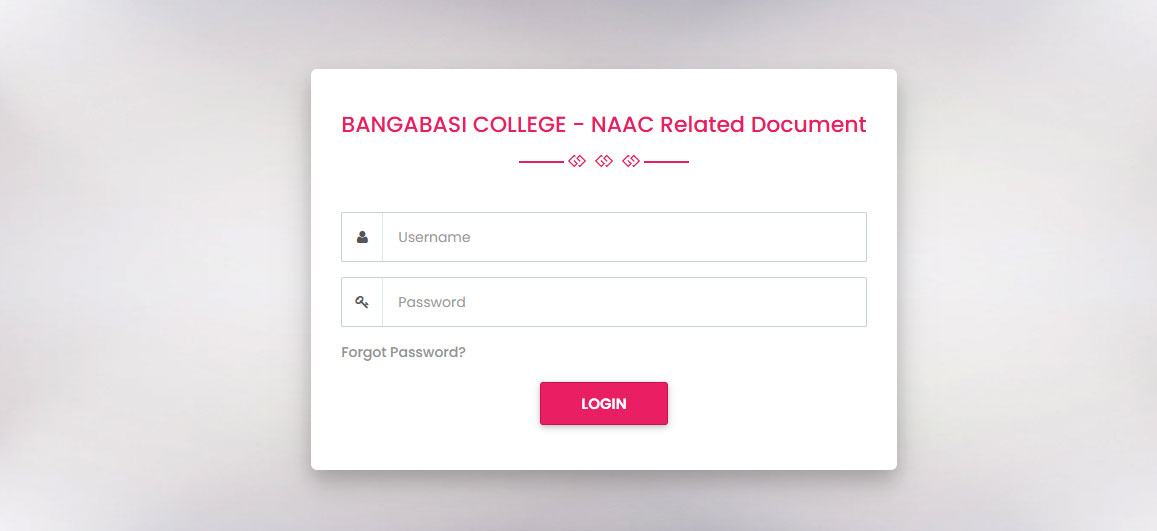
Task: Click blank white card area below LOGIN button
Action: (x=604, y=447)
